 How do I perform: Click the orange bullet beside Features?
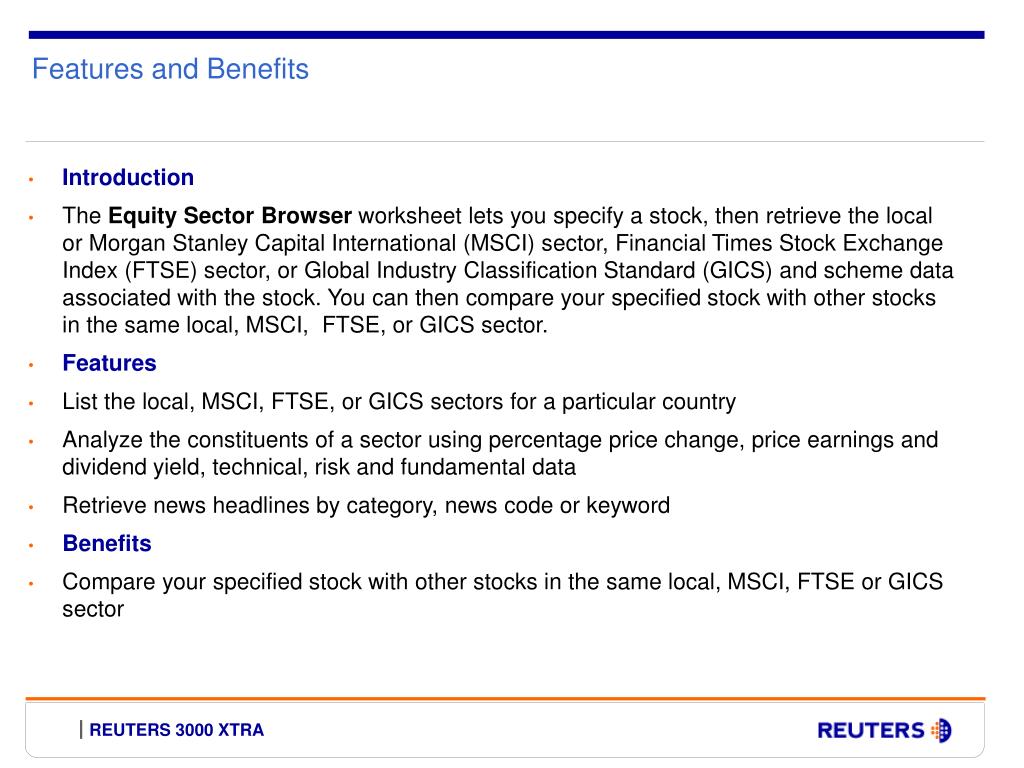[31, 365]
